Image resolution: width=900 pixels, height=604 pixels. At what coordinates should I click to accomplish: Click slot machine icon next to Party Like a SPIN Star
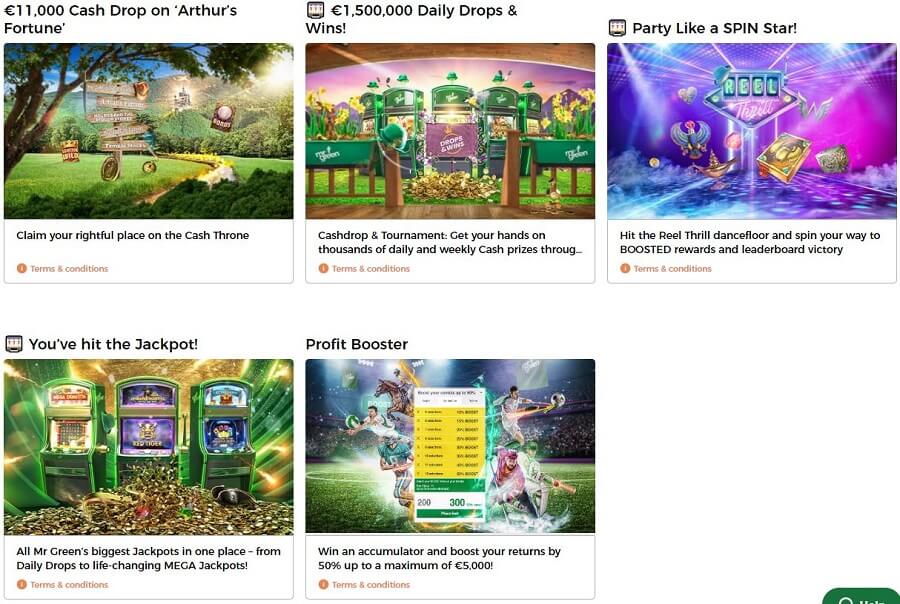coord(617,28)
